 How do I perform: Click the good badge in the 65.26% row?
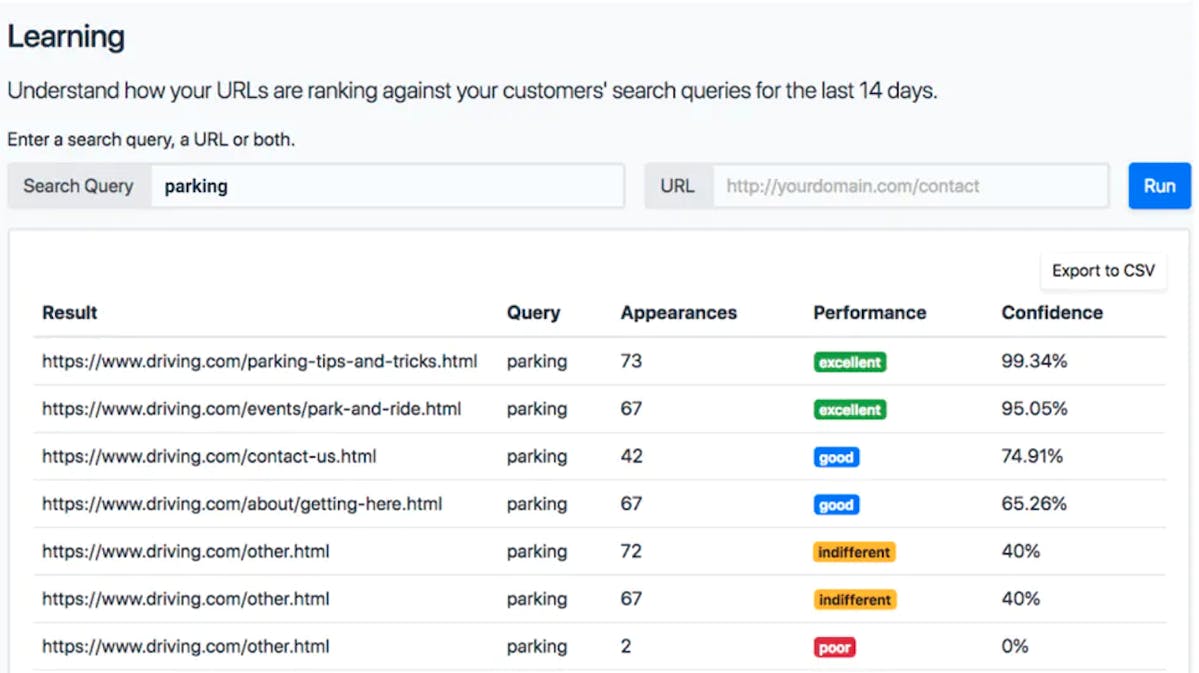836,505
